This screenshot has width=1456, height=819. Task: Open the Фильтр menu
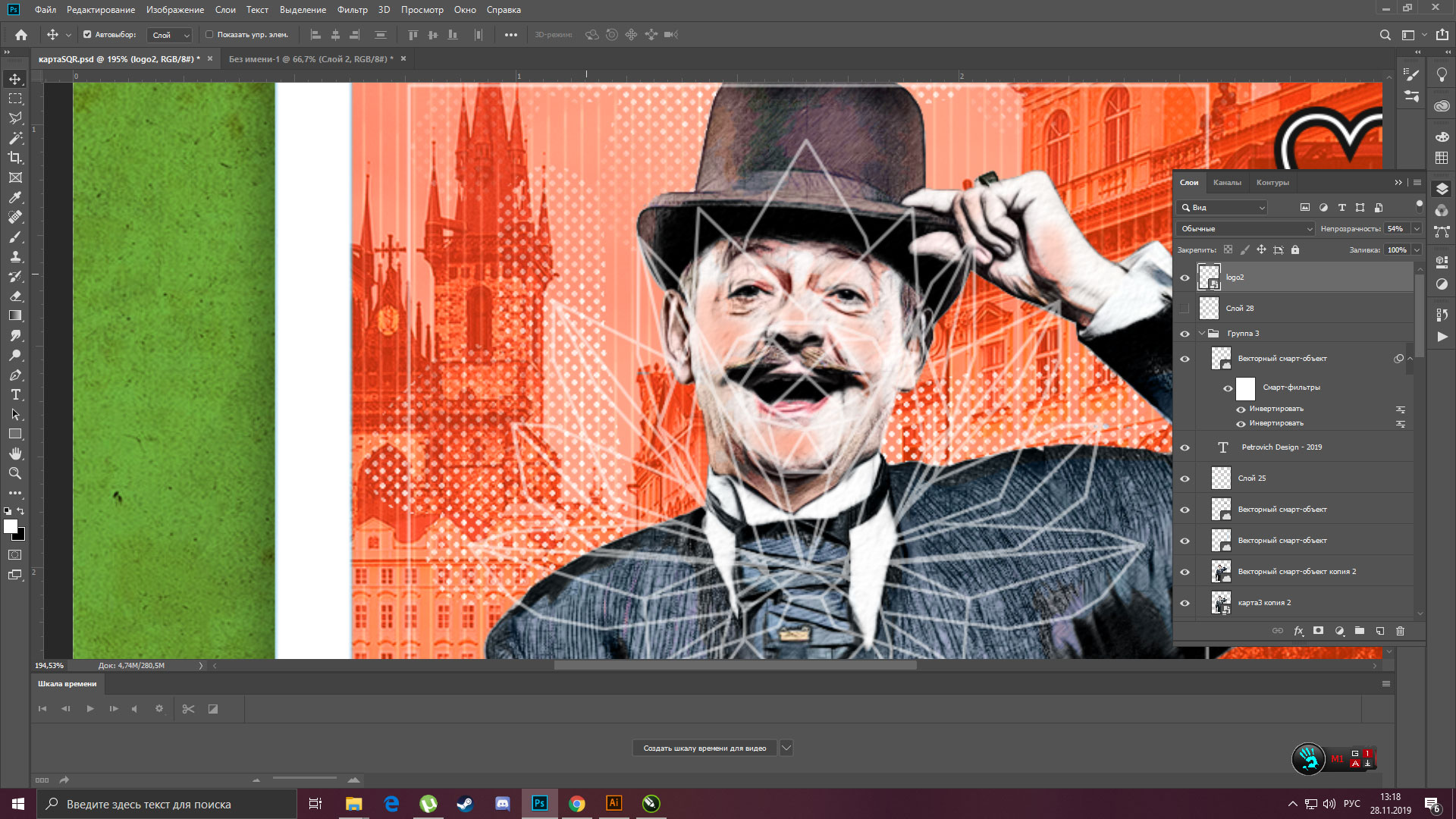tap(352, 10)
